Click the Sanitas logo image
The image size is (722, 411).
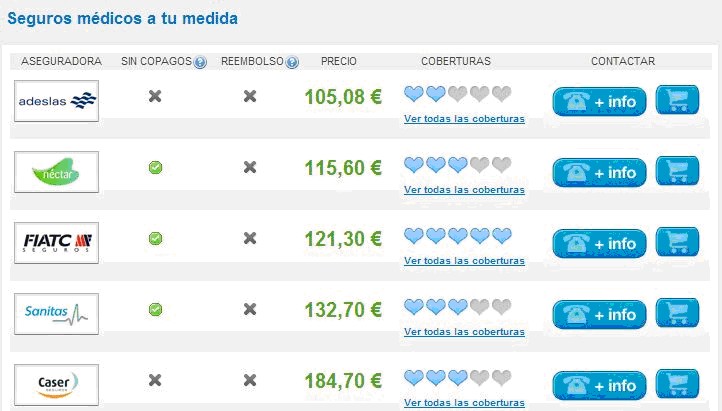pos(57,314)
